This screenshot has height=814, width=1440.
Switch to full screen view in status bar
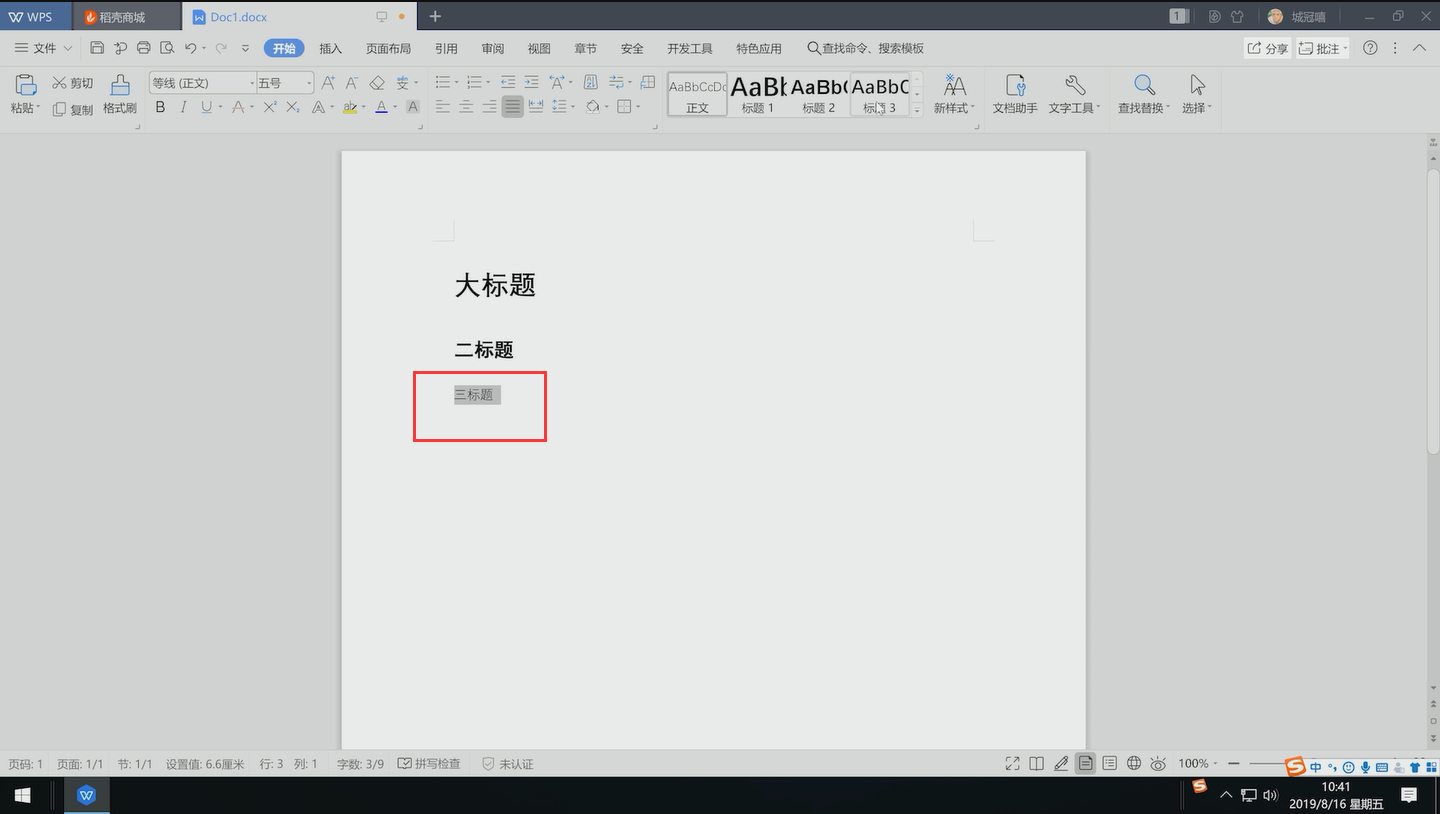point(1012,763)
